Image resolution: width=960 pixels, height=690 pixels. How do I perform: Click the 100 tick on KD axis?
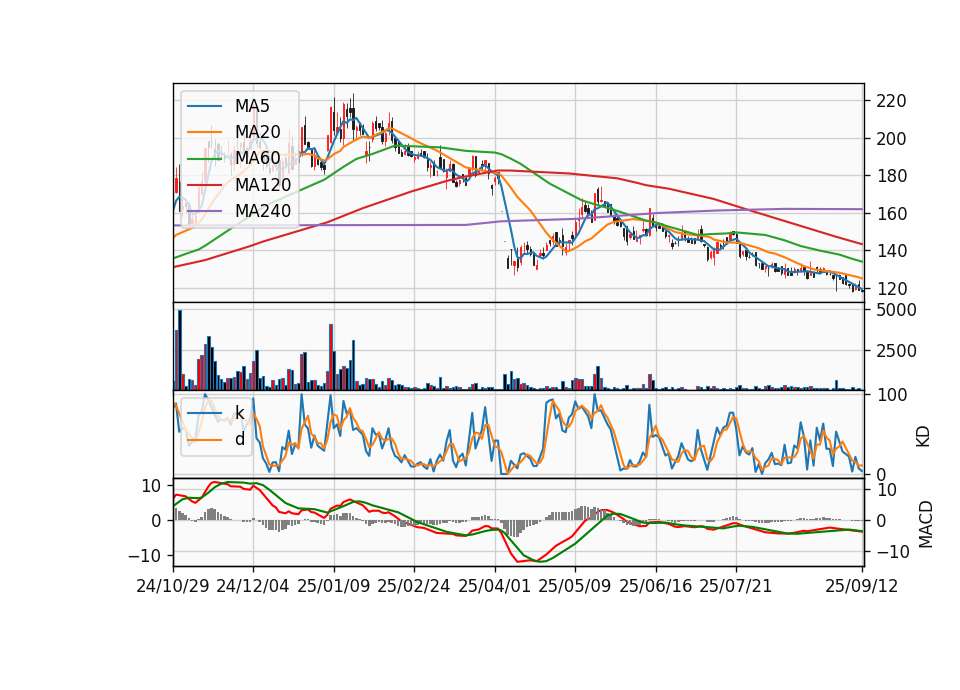[x=891, y=395]
